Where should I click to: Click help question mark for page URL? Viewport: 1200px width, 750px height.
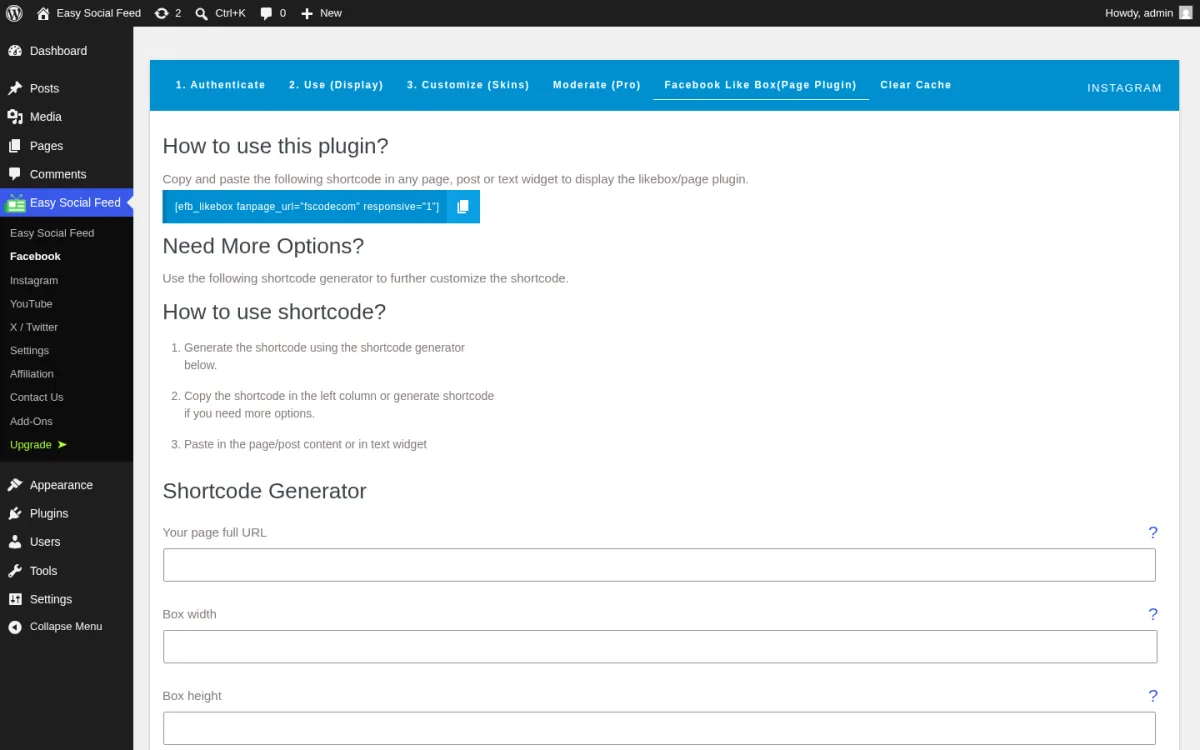click(1153, 533)
